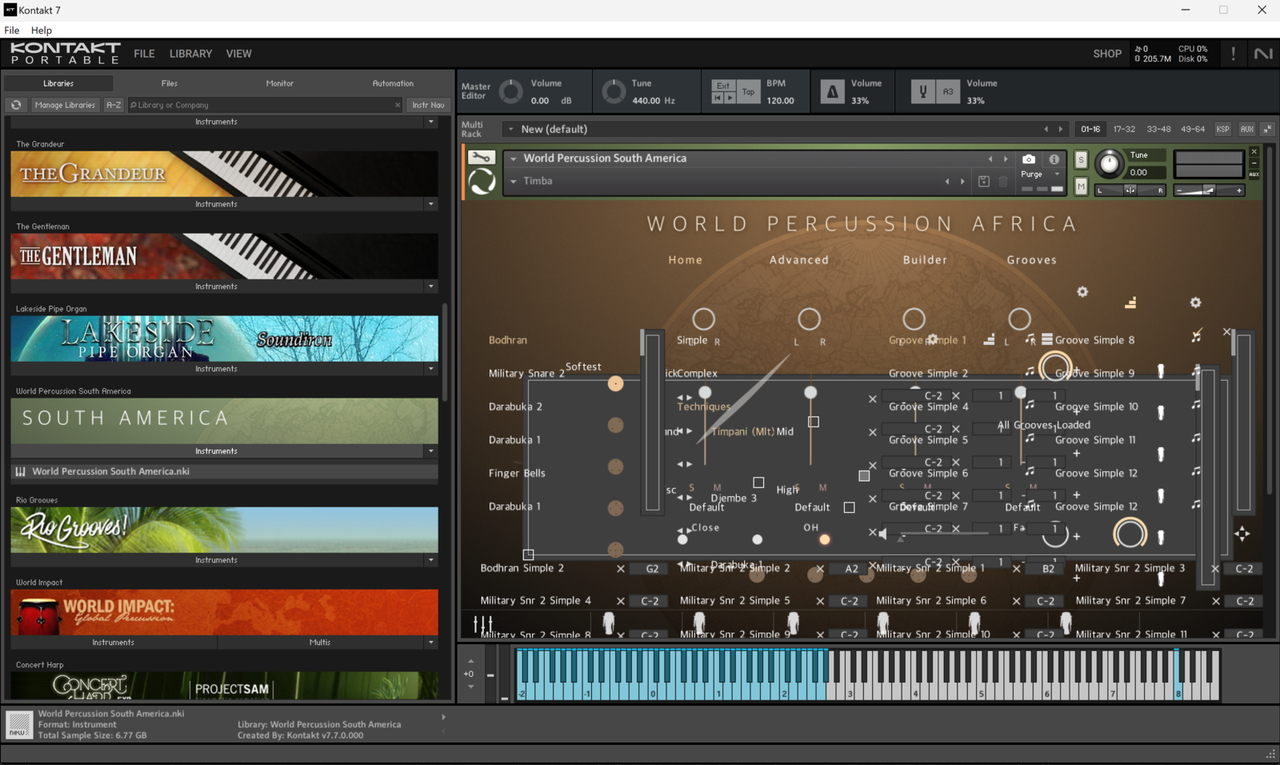The height and width of the screenshot is (765, 1280).
Task: Mute the instrument with the M button
Action: point(1081,186)
